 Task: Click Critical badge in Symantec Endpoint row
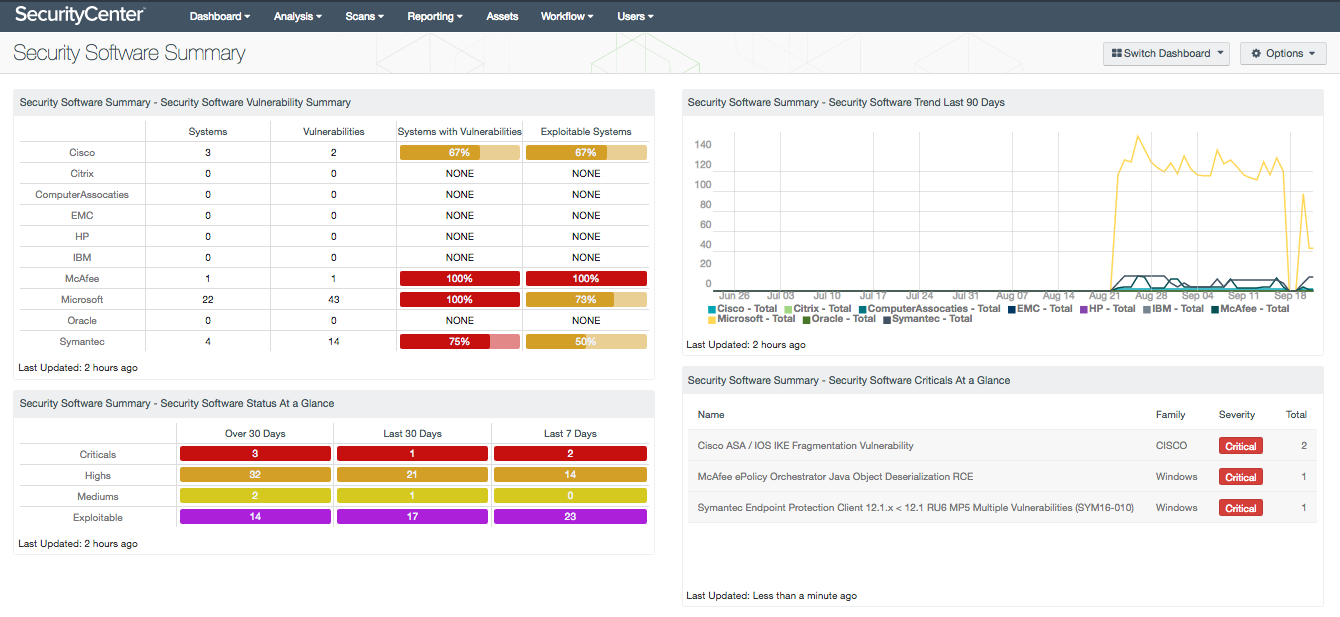tap(1240, 508)
